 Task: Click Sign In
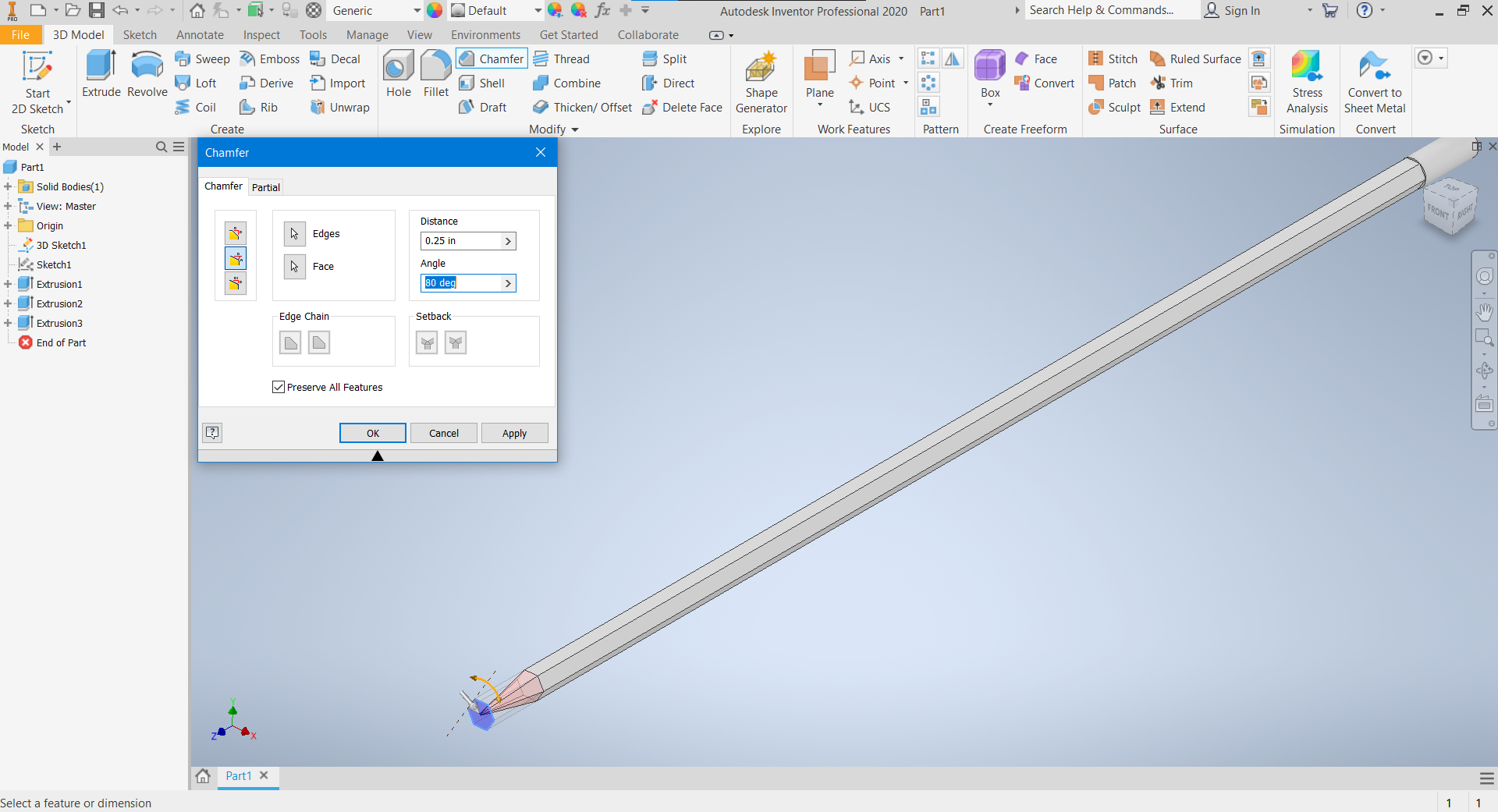(x=1233, y=11)
